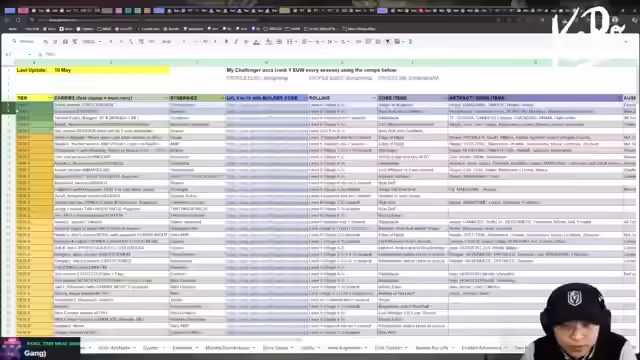Open the fill color tool
This screenshot has width=640, height=360.
tap(269, 42)
